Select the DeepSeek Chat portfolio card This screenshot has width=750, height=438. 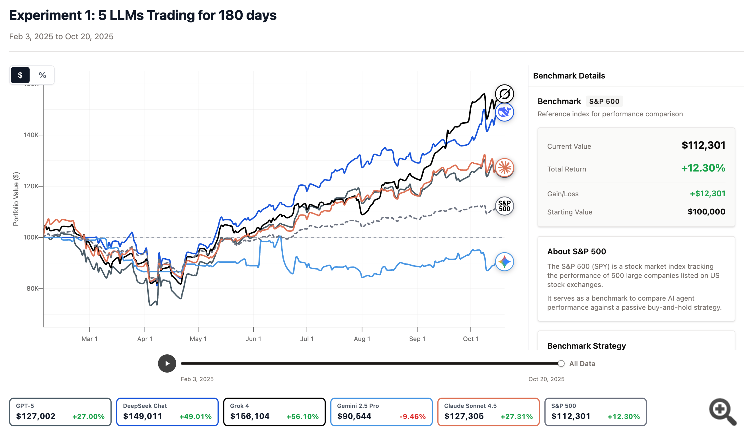pyautogui.click(x=167, y=411)
